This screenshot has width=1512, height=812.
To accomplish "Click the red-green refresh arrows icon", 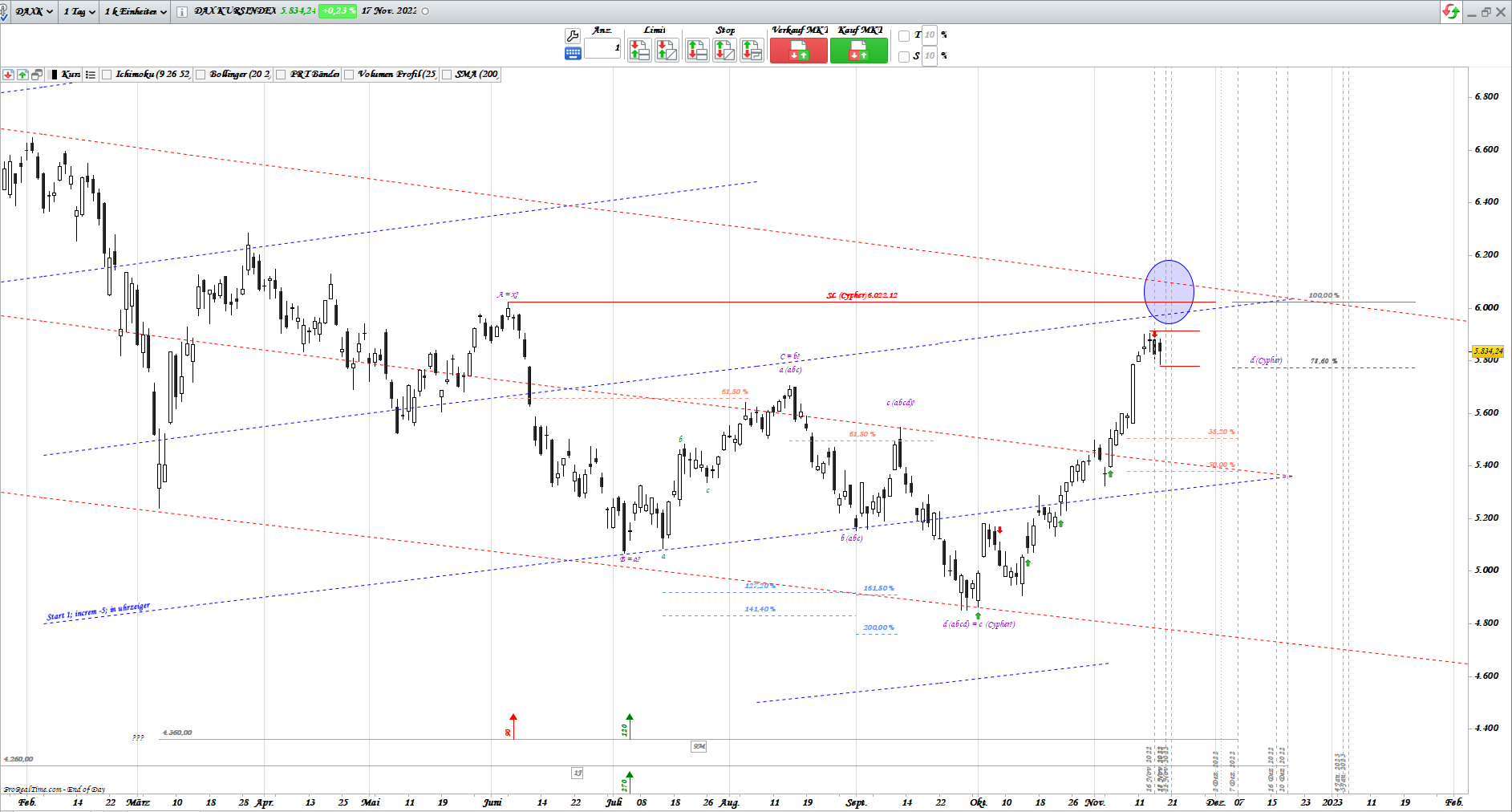I will 1451,11.
